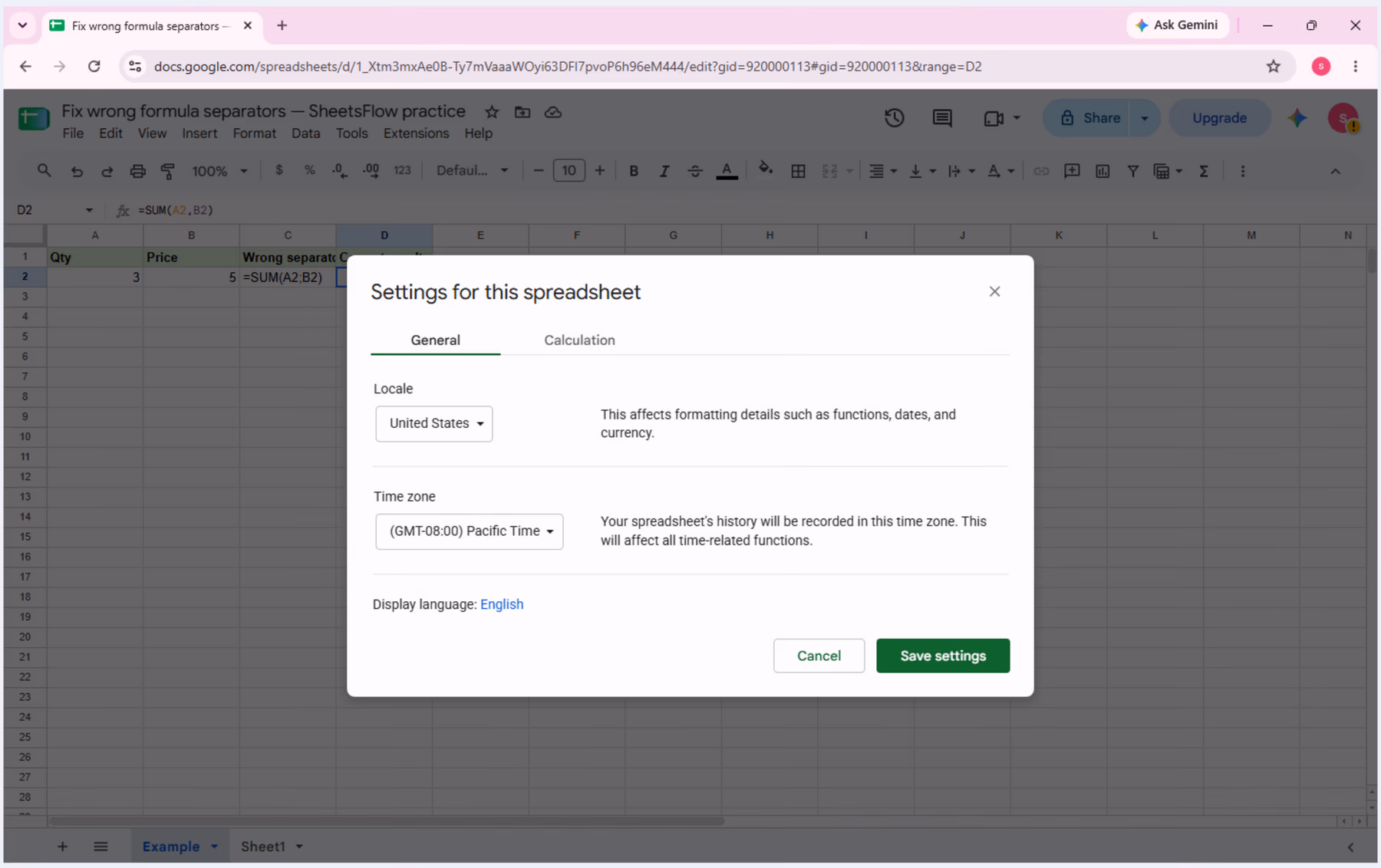The image size is (1381, 868).
Task: Toggle Italic formatting
Action: [x=664, y=171]
